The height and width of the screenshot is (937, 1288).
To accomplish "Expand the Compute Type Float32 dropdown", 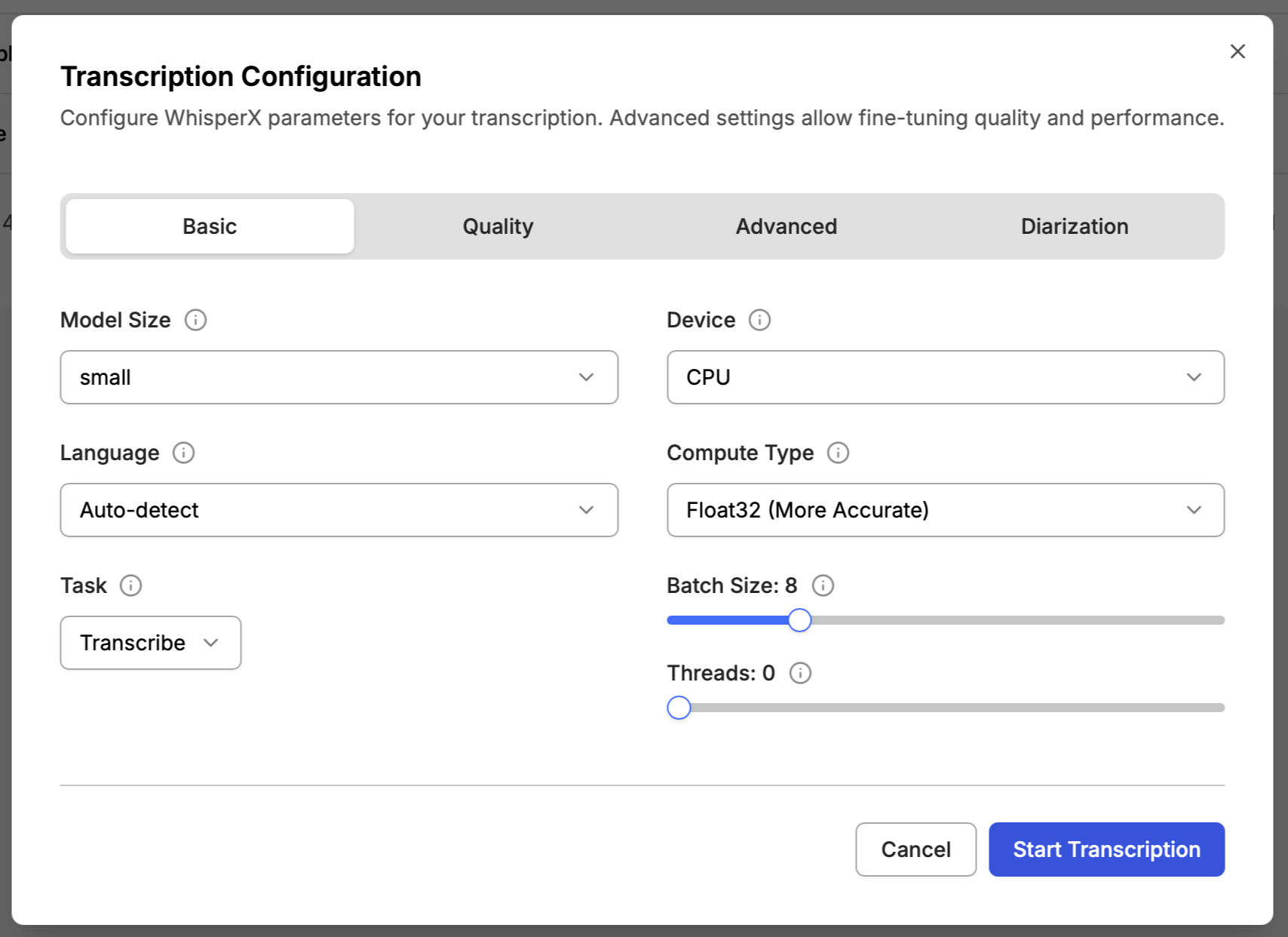I will click(945, 510).
